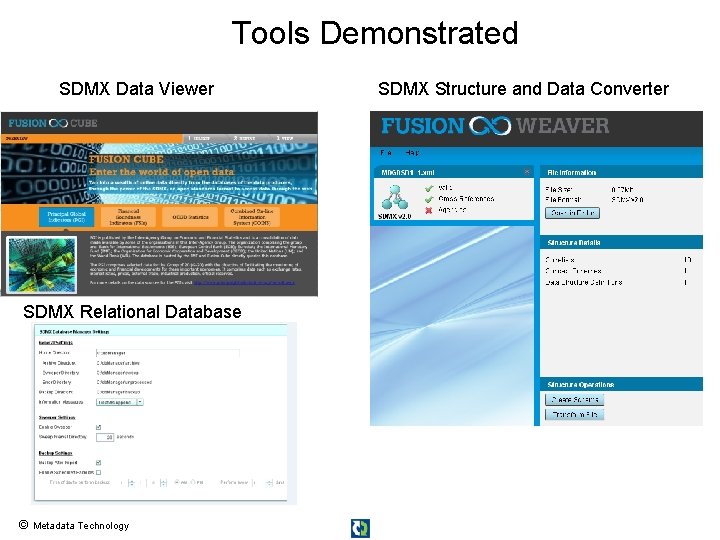Select the AM radio button
720x540 pixels.
[x=177, y=482]
